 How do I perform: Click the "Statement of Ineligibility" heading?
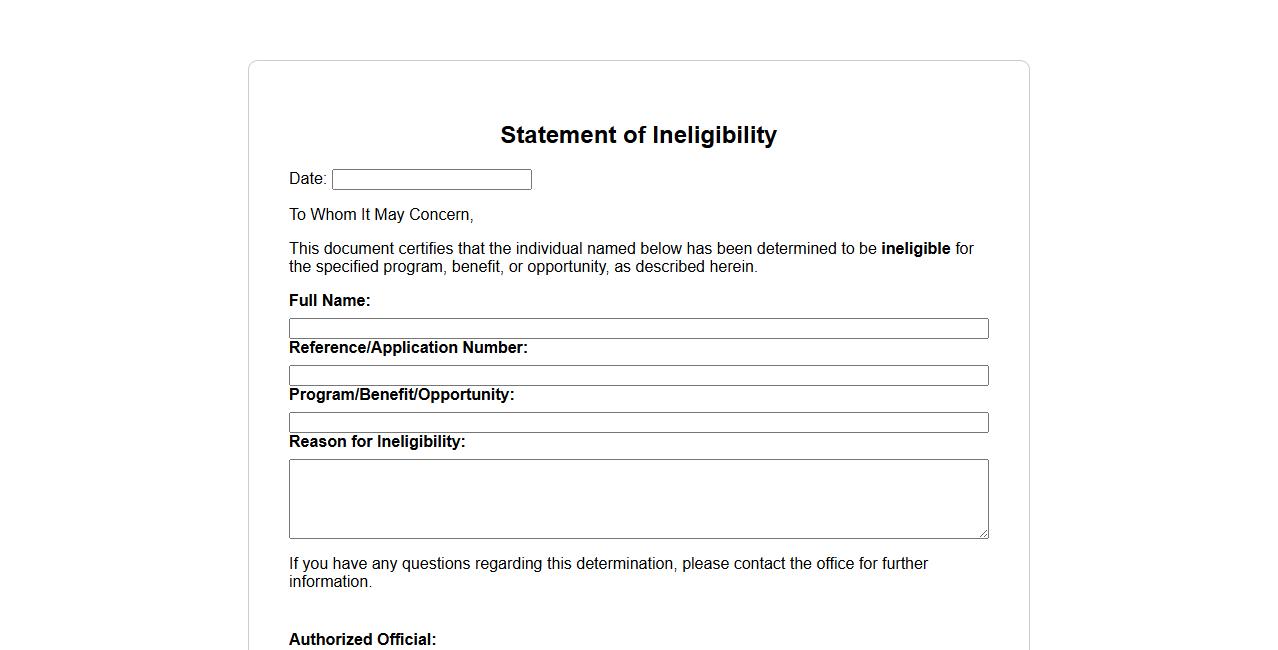tap(638, 135)
